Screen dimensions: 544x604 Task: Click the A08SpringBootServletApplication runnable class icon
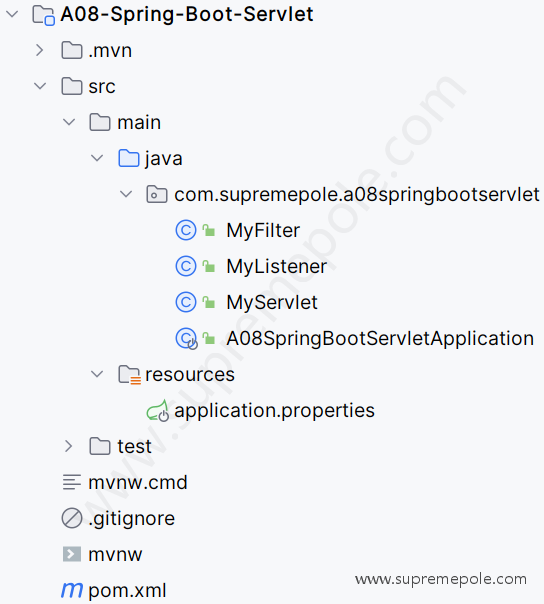coord(186,339)
